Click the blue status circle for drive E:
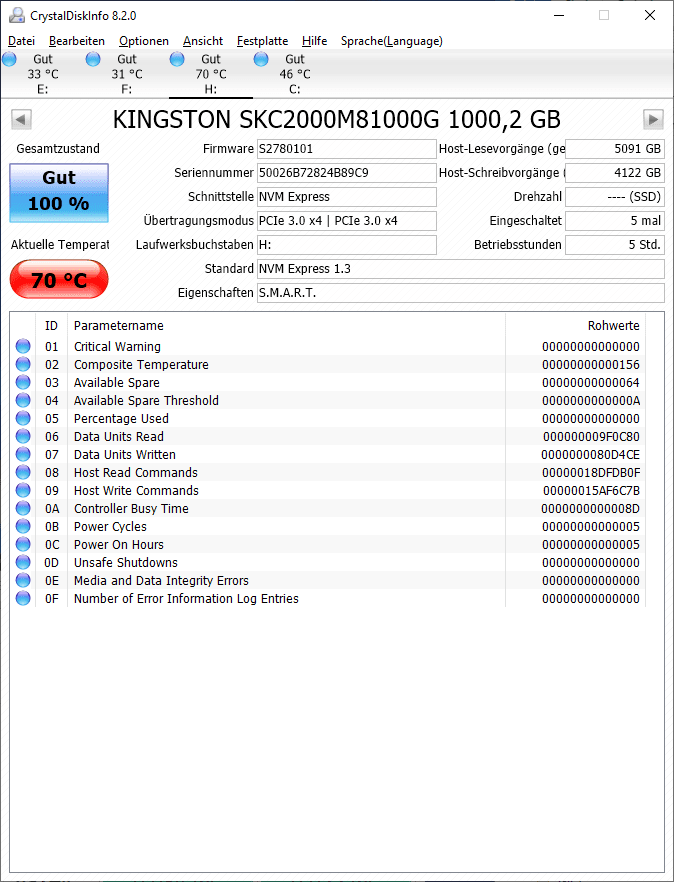 pos(10,59)
